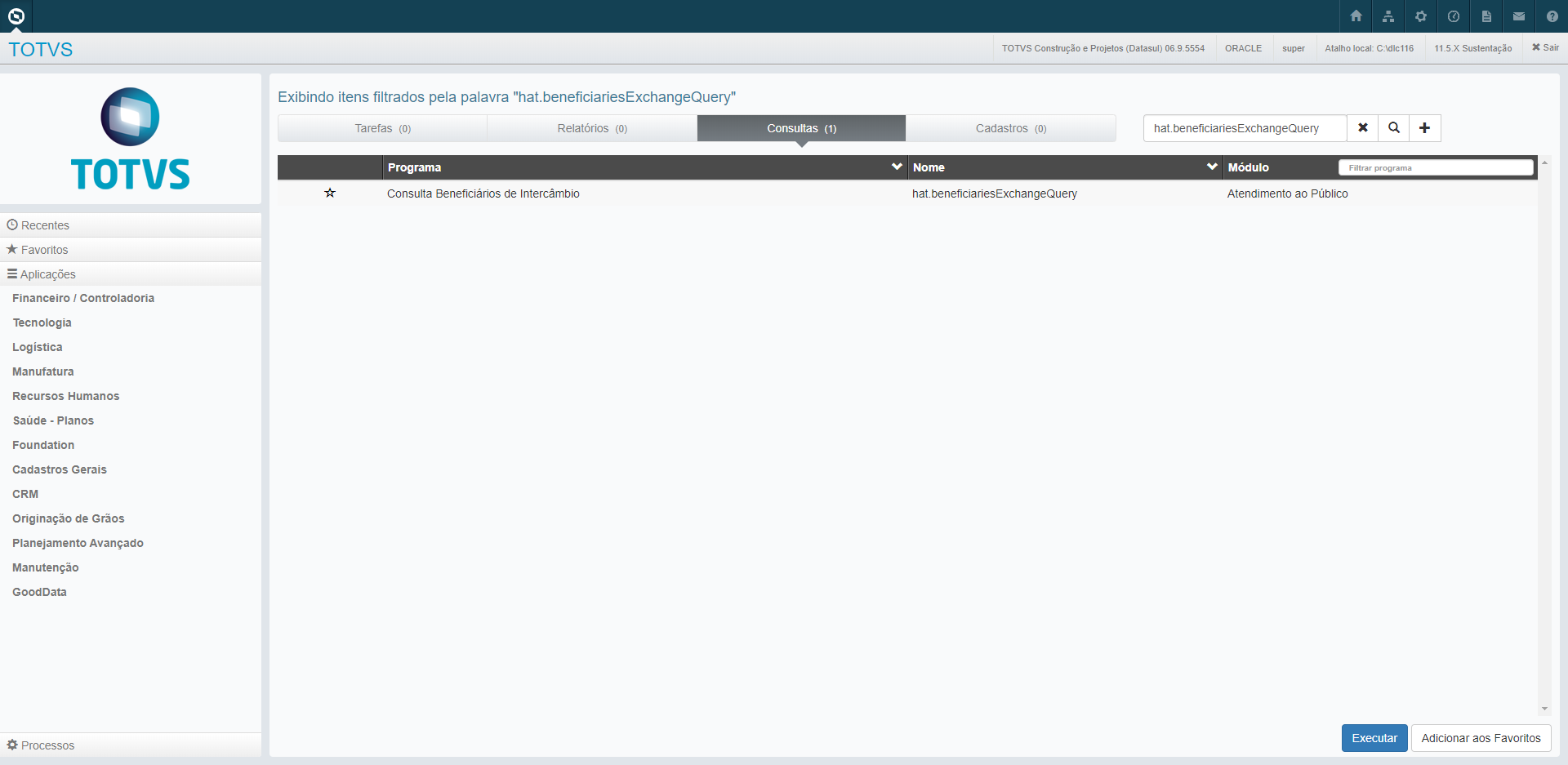The image size is (1568, 765).
Task: Open Financeiro / Controladoria application group
Action: [83, 298]
